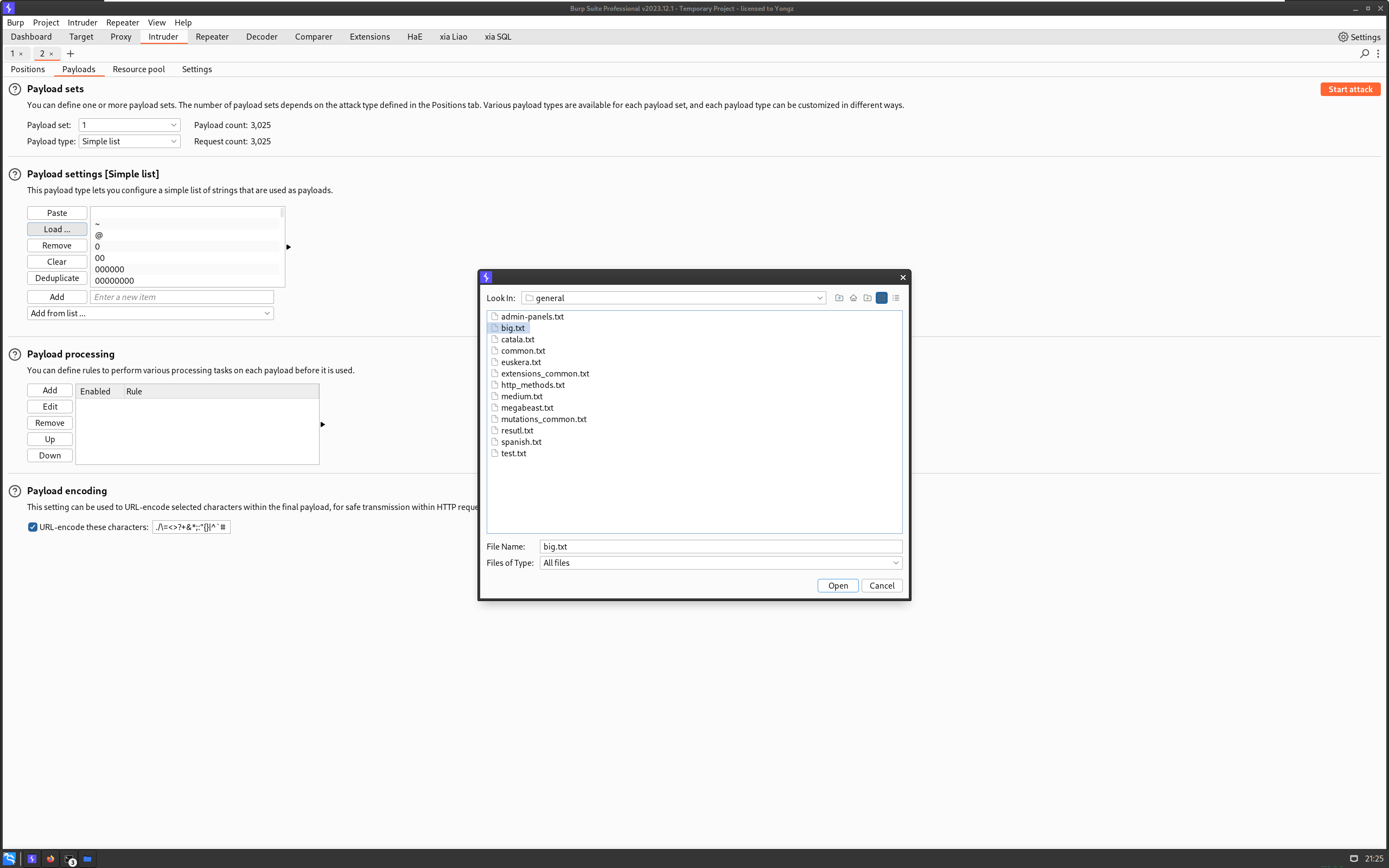Open the new Intruder tab plus icon

[71, 53]
